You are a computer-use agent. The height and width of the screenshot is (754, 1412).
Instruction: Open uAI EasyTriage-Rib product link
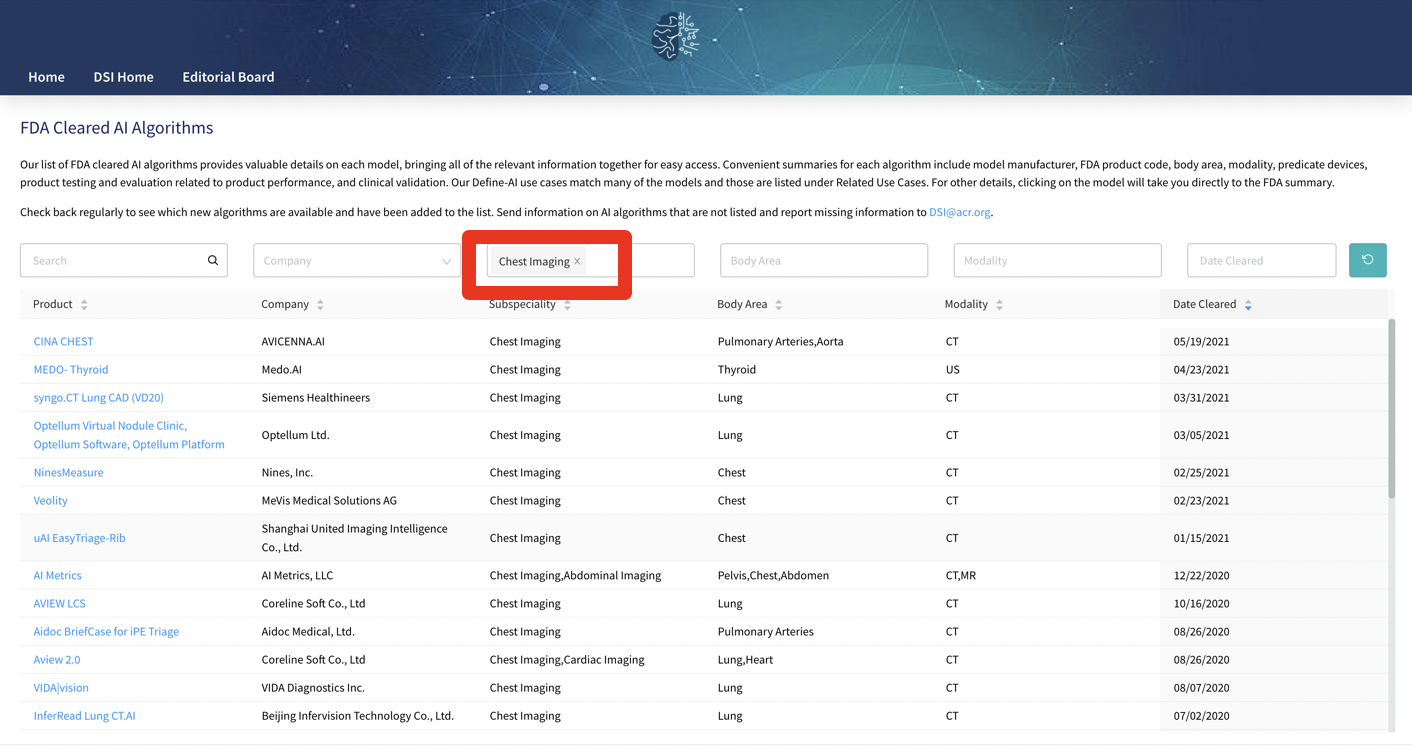pyautogui.click(x=79, y=538)
